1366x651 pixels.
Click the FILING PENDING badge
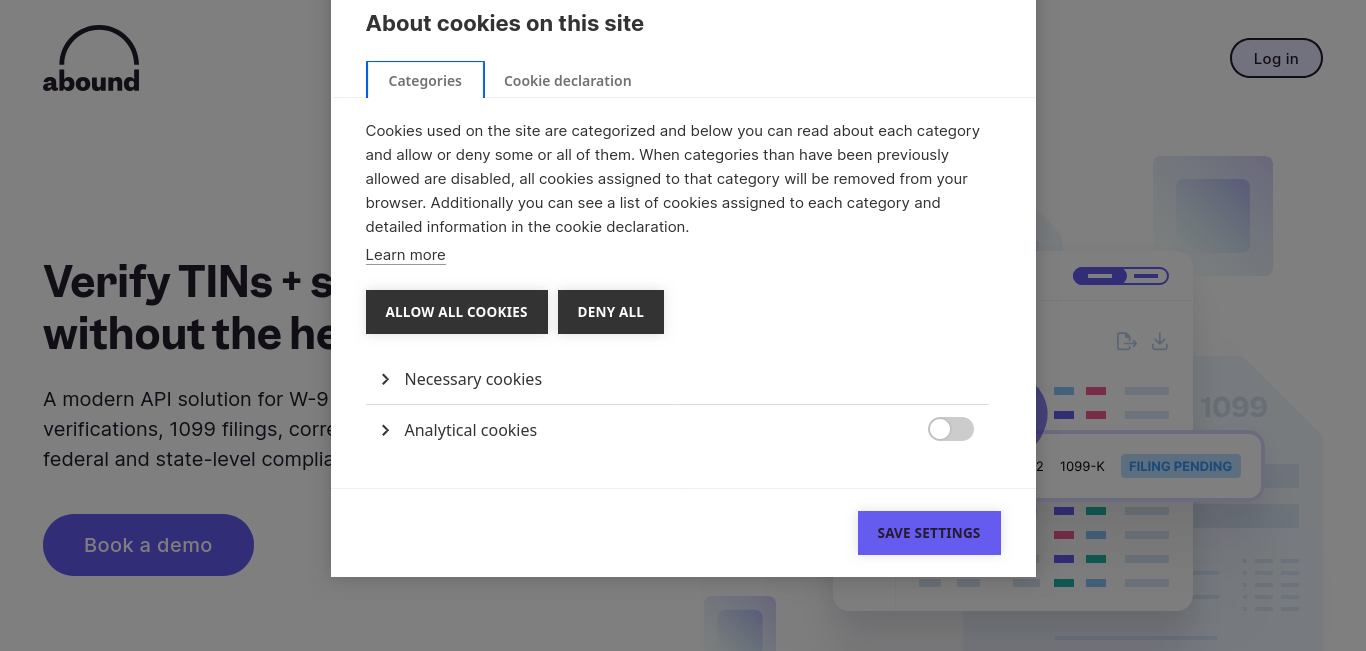coord(1181,466)
